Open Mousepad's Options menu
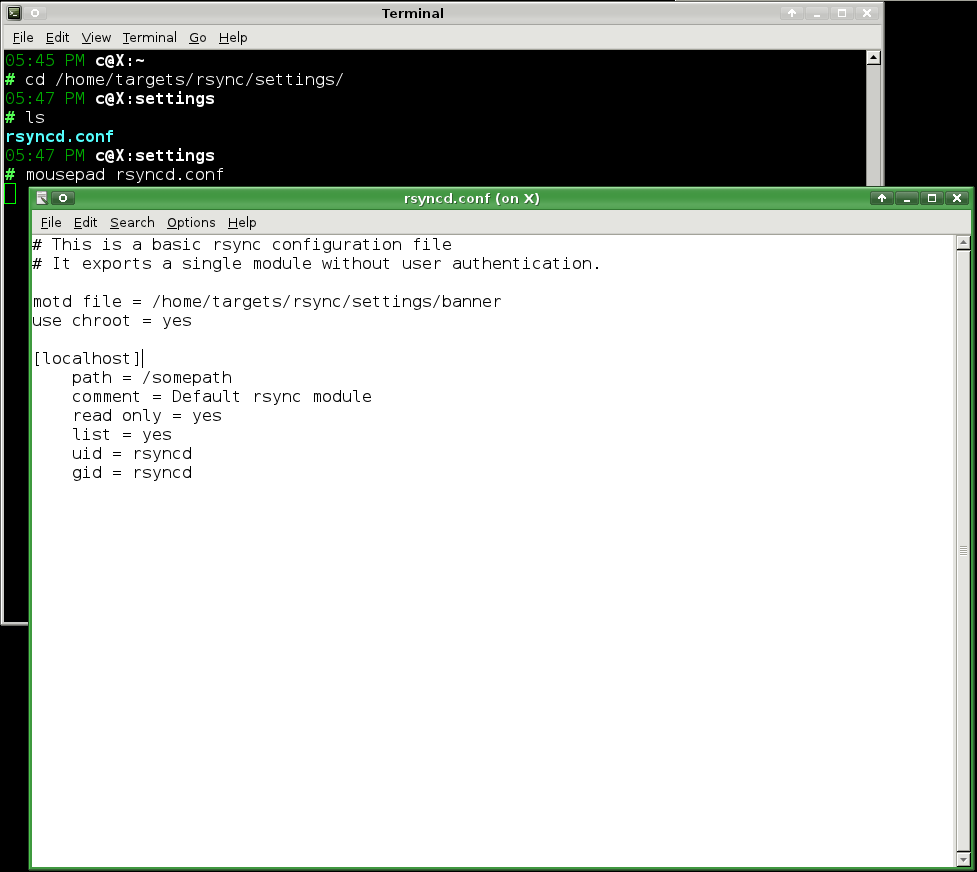This screenshot has width=977, height=872. tap(191, 223)
